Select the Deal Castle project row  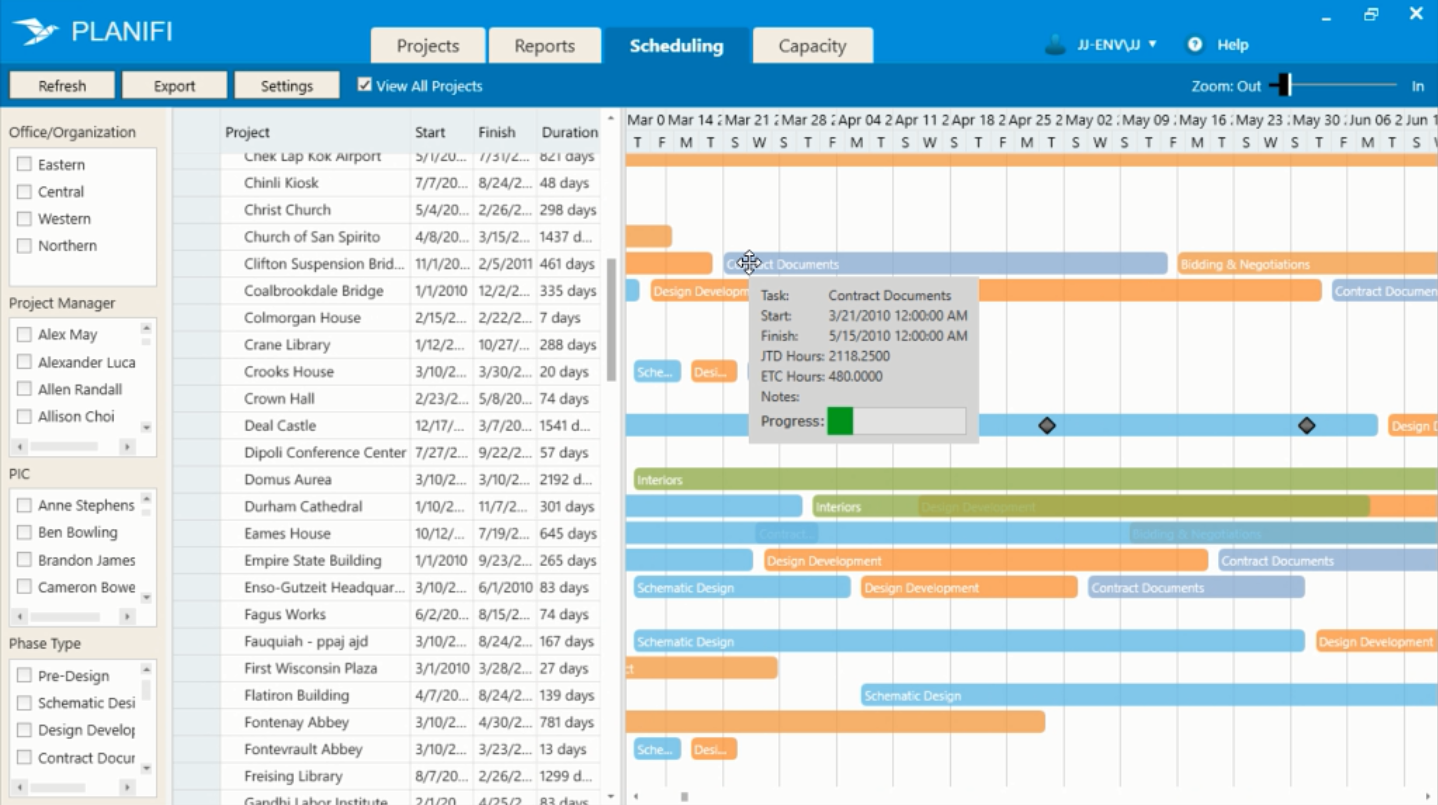pyautogui.click(x=386, y=426)
